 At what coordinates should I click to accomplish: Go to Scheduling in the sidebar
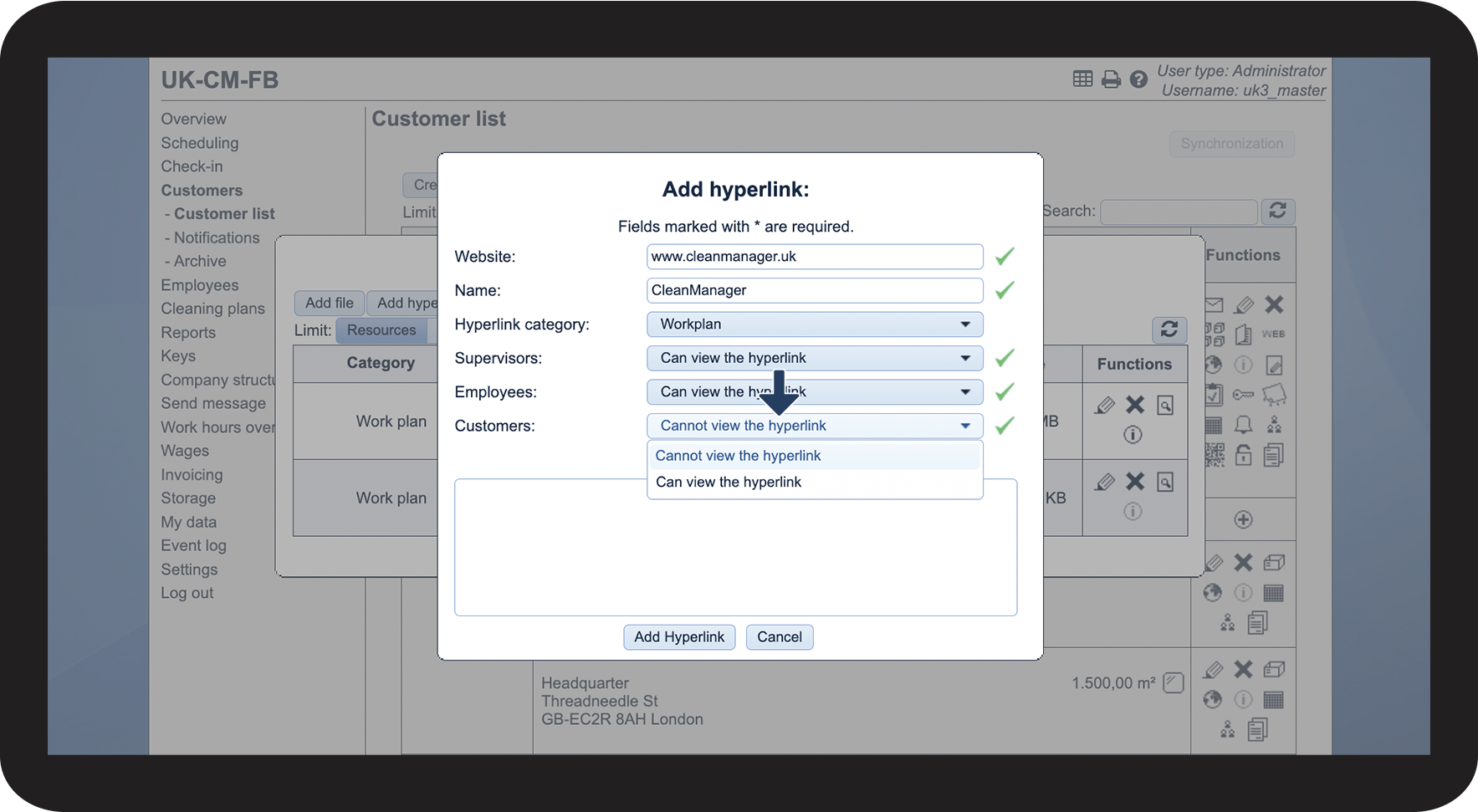pyautogui.click(x=200, y=143)
